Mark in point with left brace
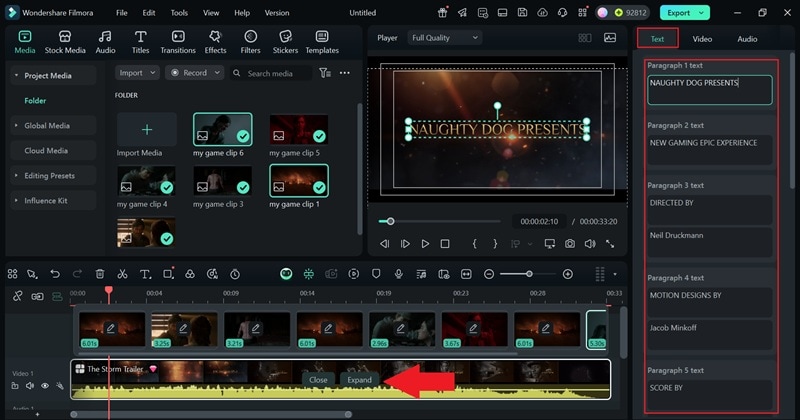 pyautogui.click(x=474, y=244)
